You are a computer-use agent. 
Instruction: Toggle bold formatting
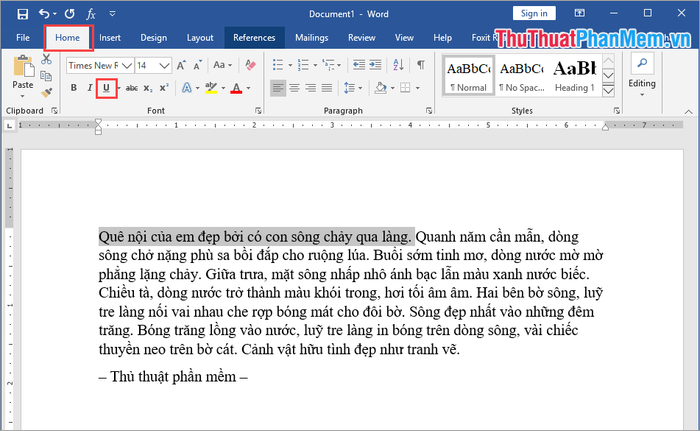click(74, 88)
